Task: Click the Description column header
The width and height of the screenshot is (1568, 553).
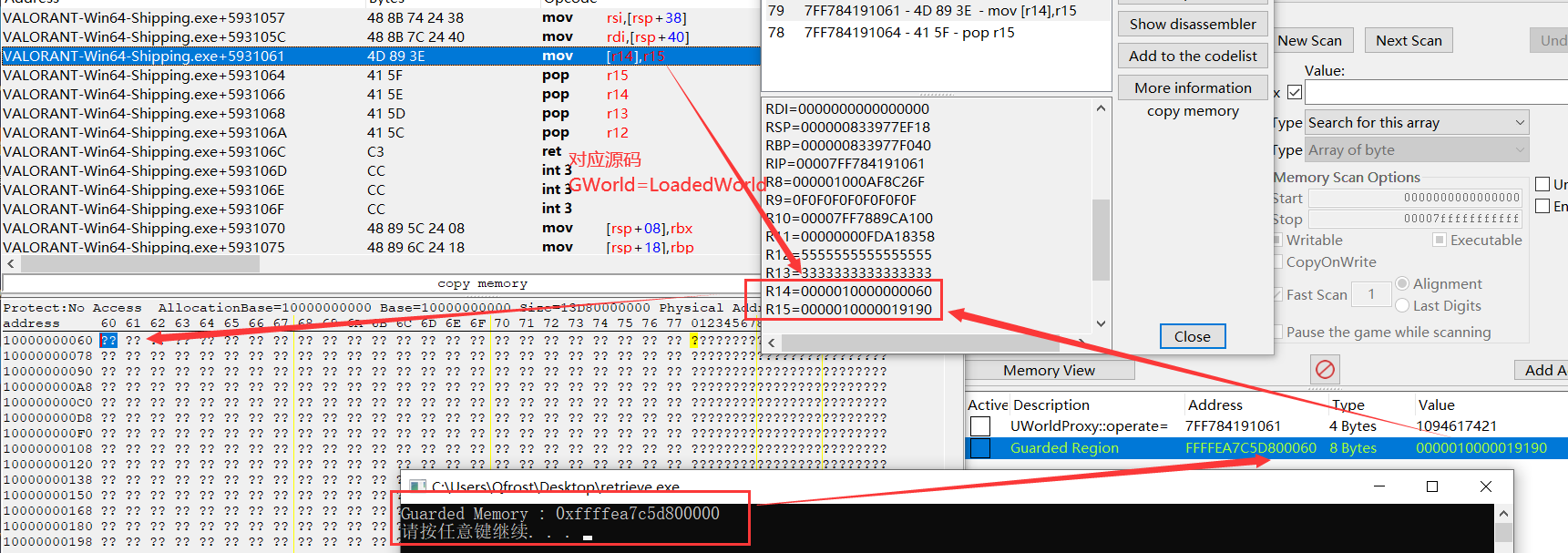Action: [x=1050, y=405]
